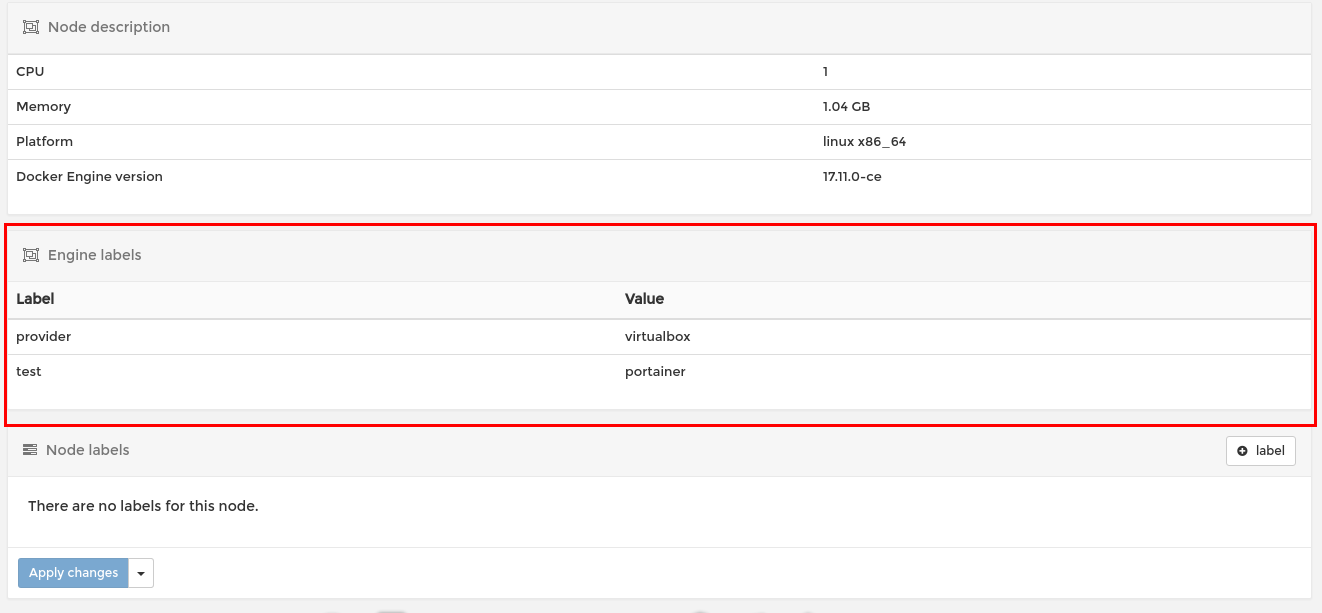Click the Node description panel icon
Image resolution: width=1322 pixels, height=613 pixels.
coord(31,27)
